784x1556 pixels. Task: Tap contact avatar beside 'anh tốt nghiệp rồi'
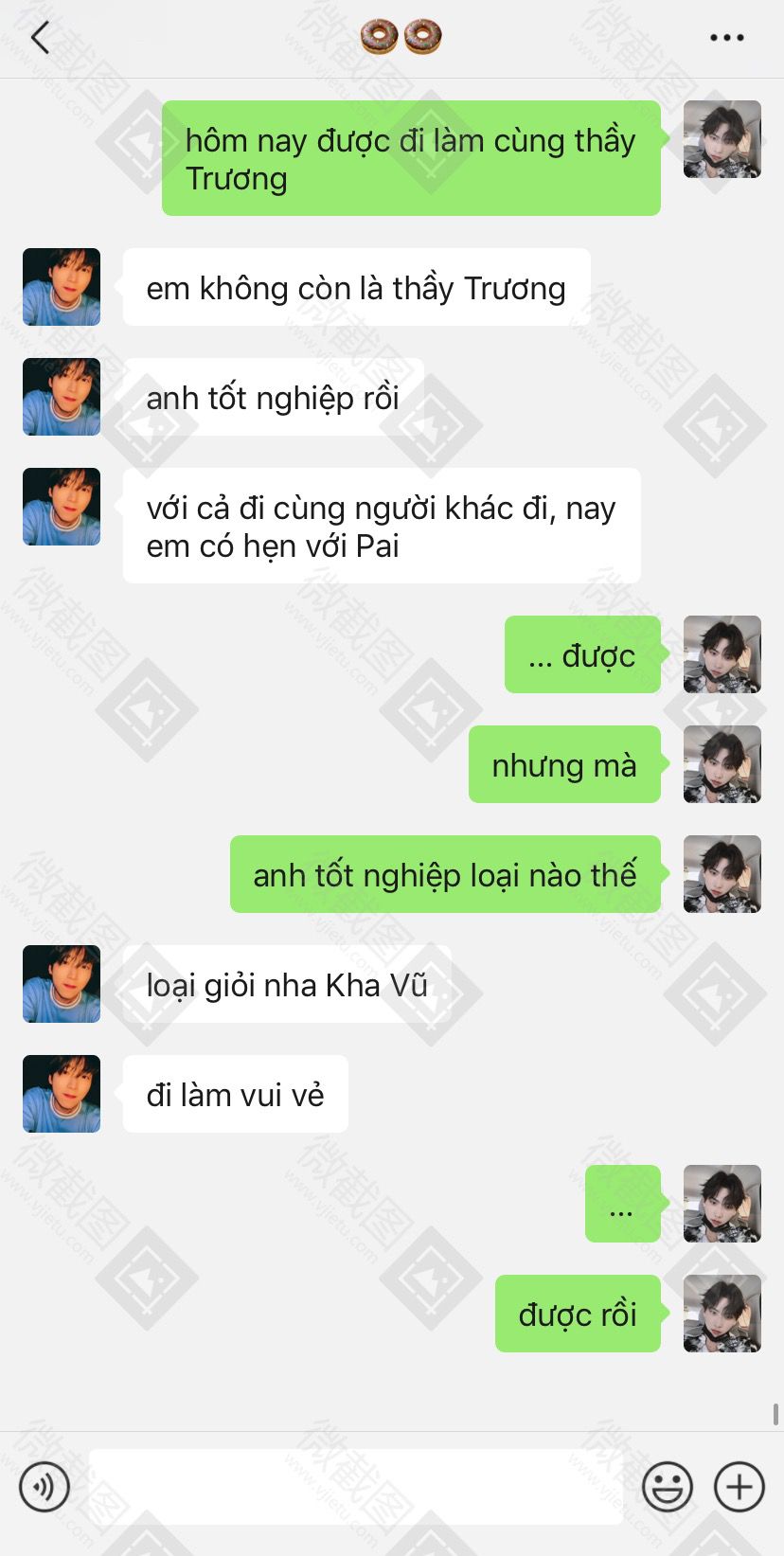point(62,397)
